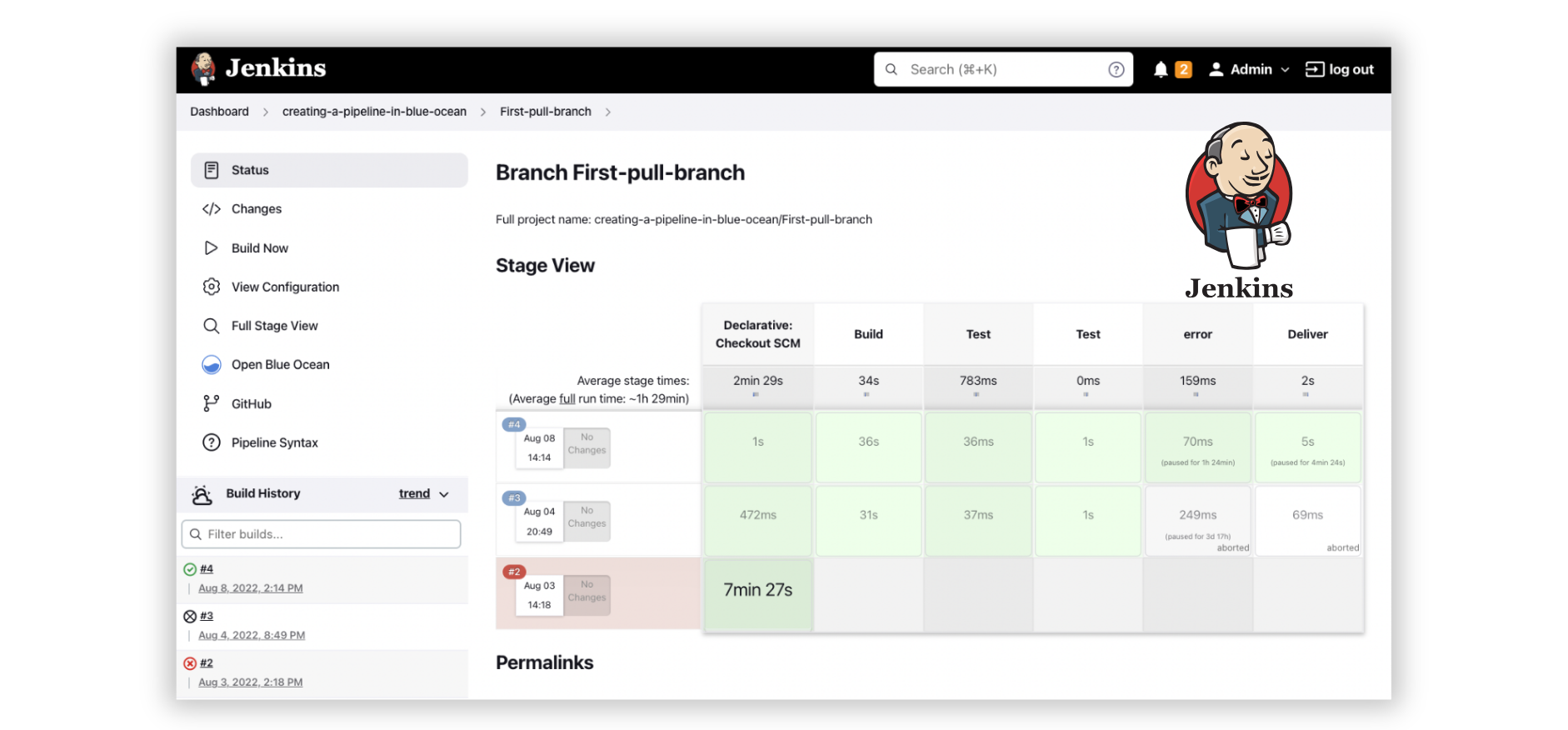Expand the First-pull-branch breadcrumb chevron
Viewport: 1568px width, 730px height.
click(608, 112)
